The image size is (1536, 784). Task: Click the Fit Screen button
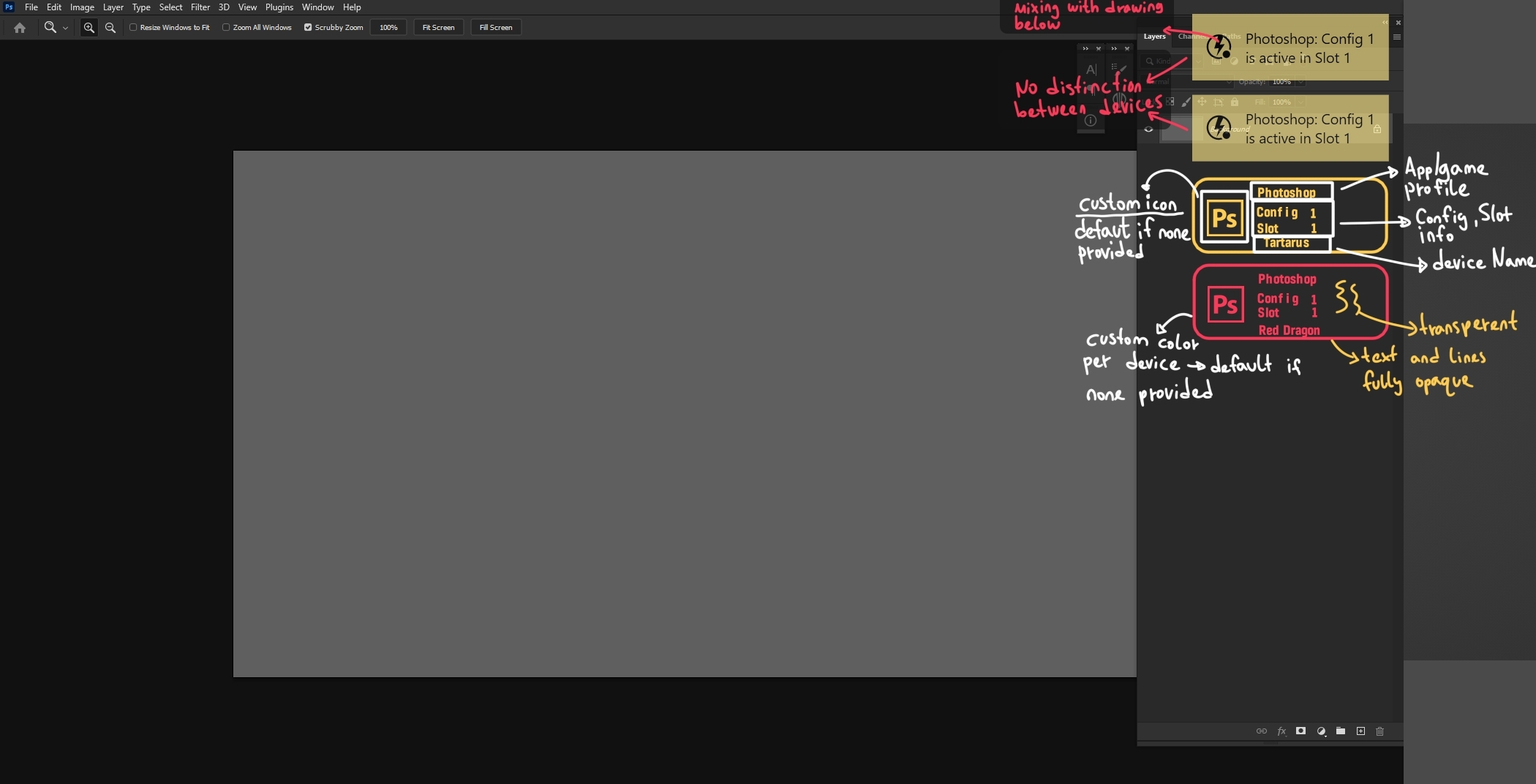pyautogui.click(x=438, y=28)
